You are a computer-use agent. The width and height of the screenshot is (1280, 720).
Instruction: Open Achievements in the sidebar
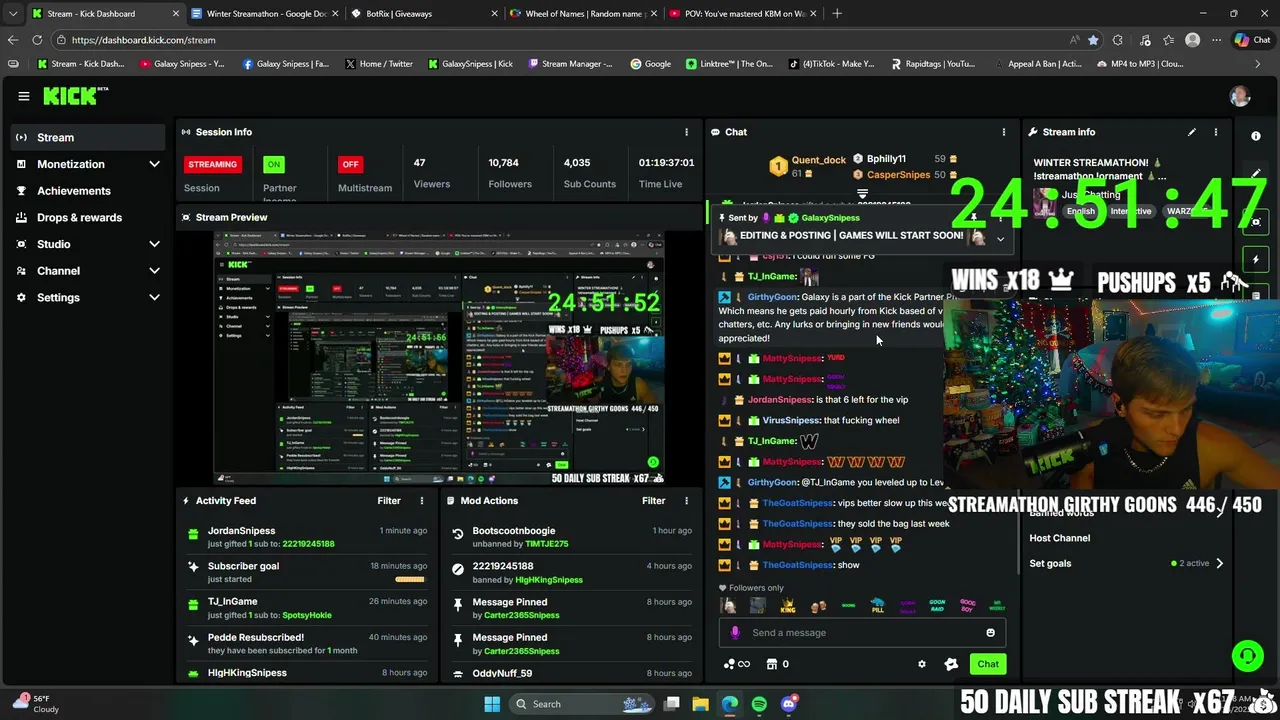click(88, 191)
